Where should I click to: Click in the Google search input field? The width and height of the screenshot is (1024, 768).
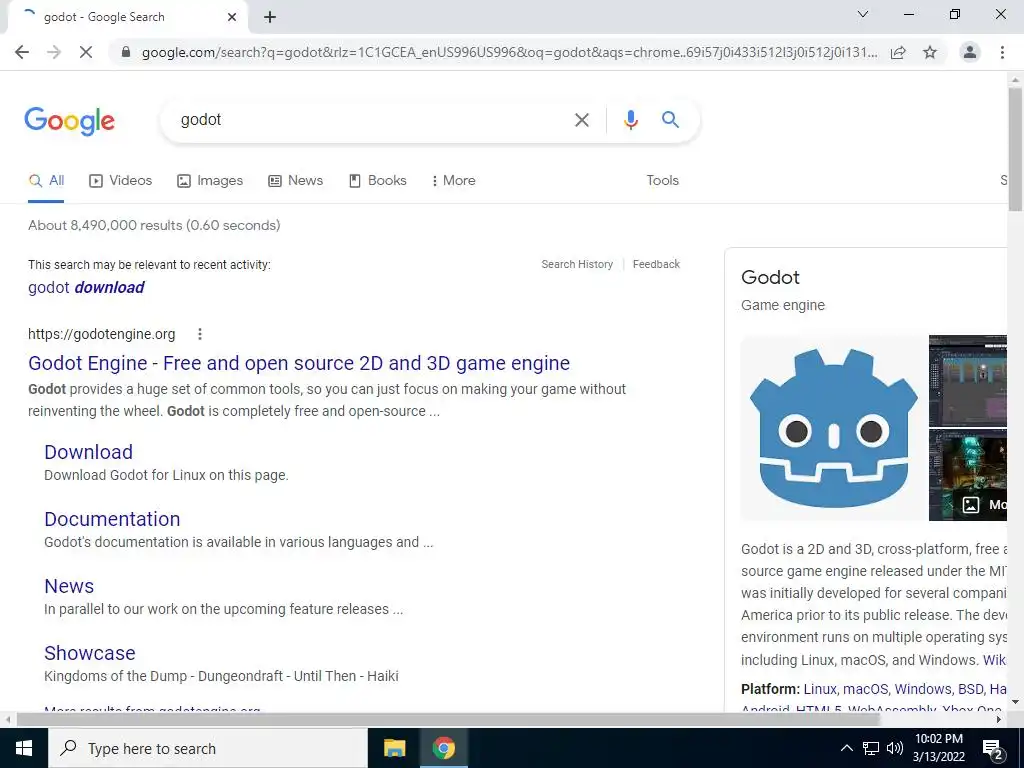pyautogui.click(x=372, y=120)
